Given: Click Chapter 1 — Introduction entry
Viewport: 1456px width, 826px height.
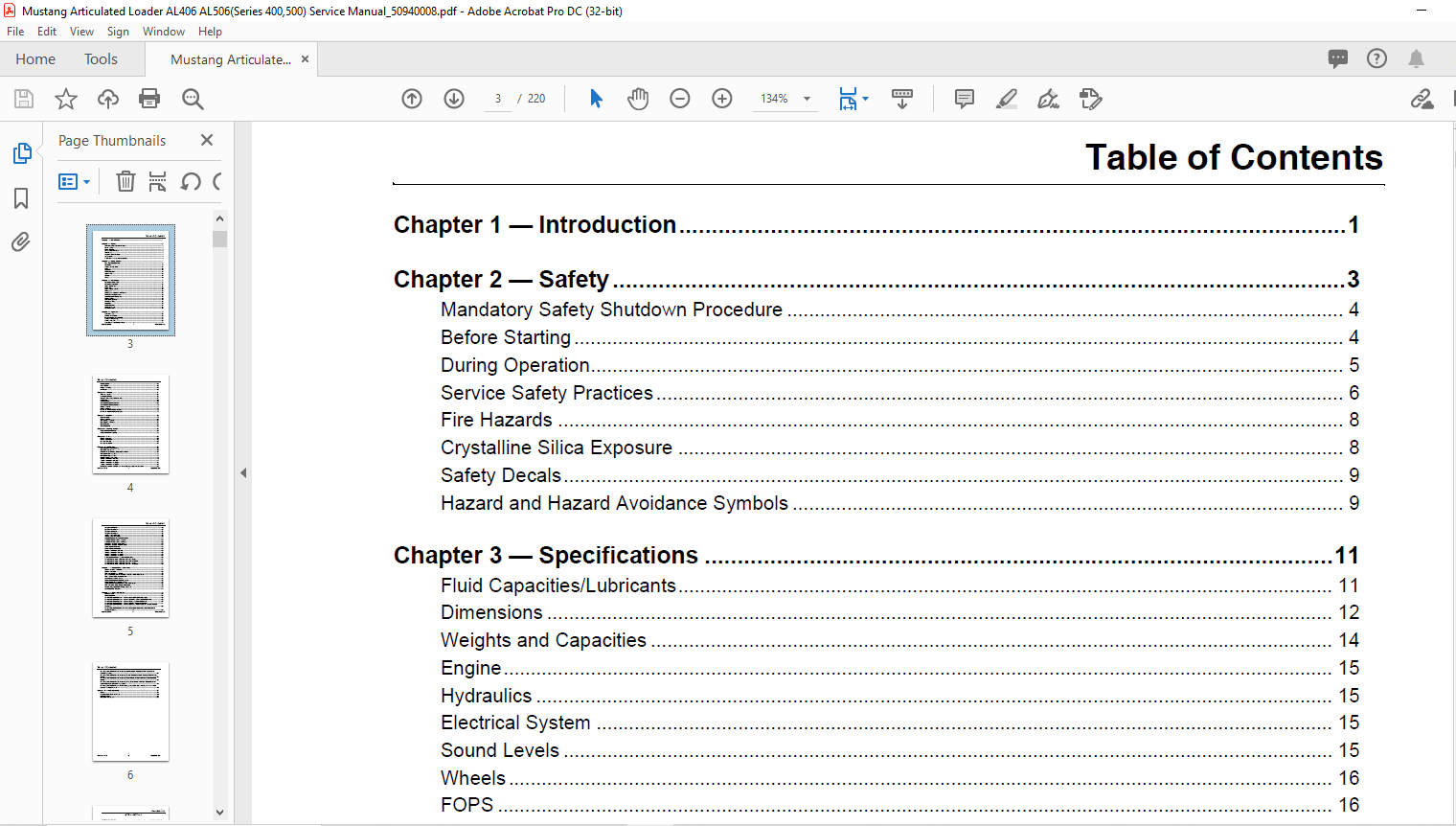Looking at the screenshot, I should click(876, 224).
